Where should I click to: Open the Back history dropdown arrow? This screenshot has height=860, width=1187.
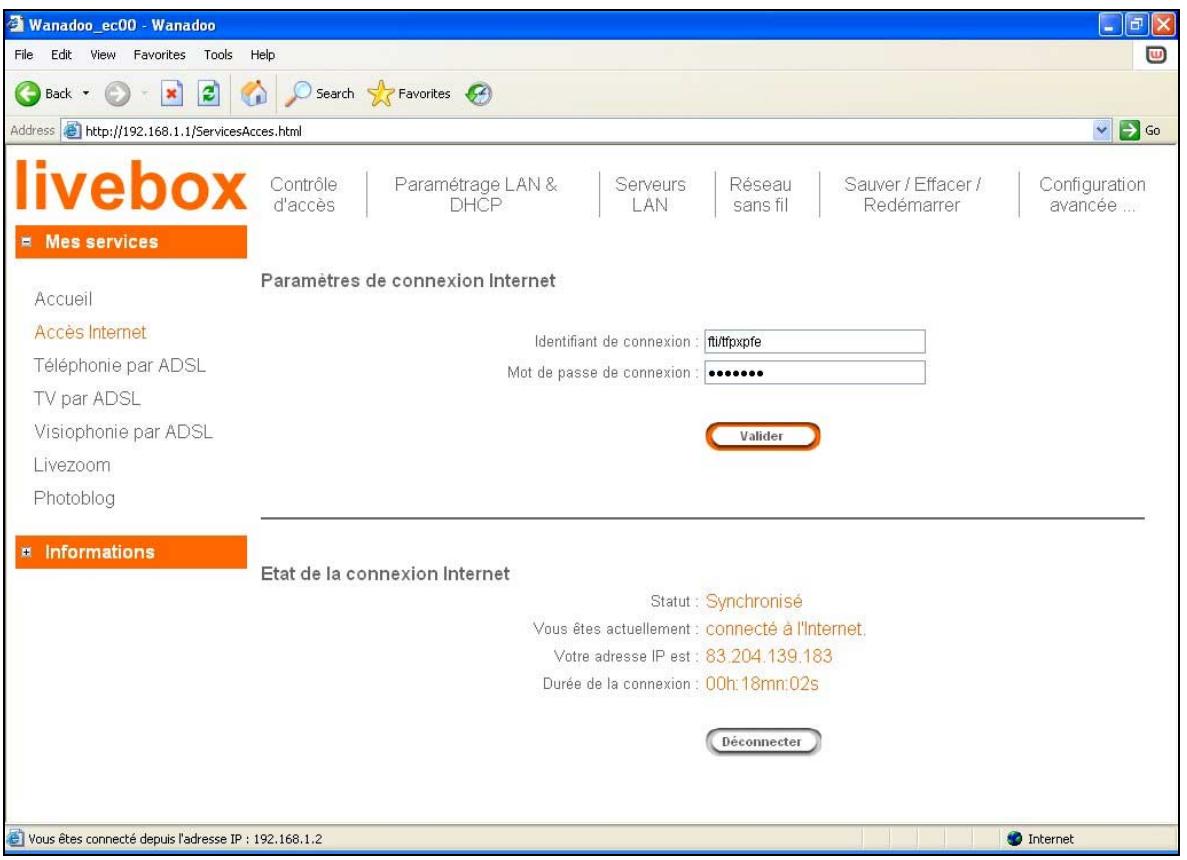(x=86, y=94)
